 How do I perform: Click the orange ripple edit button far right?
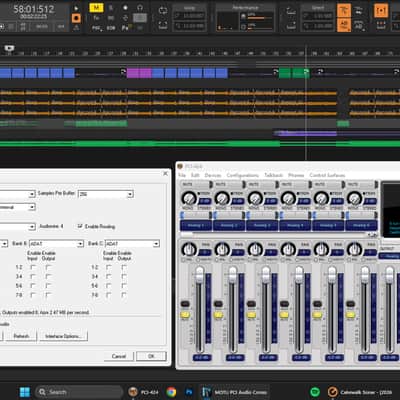381,11
